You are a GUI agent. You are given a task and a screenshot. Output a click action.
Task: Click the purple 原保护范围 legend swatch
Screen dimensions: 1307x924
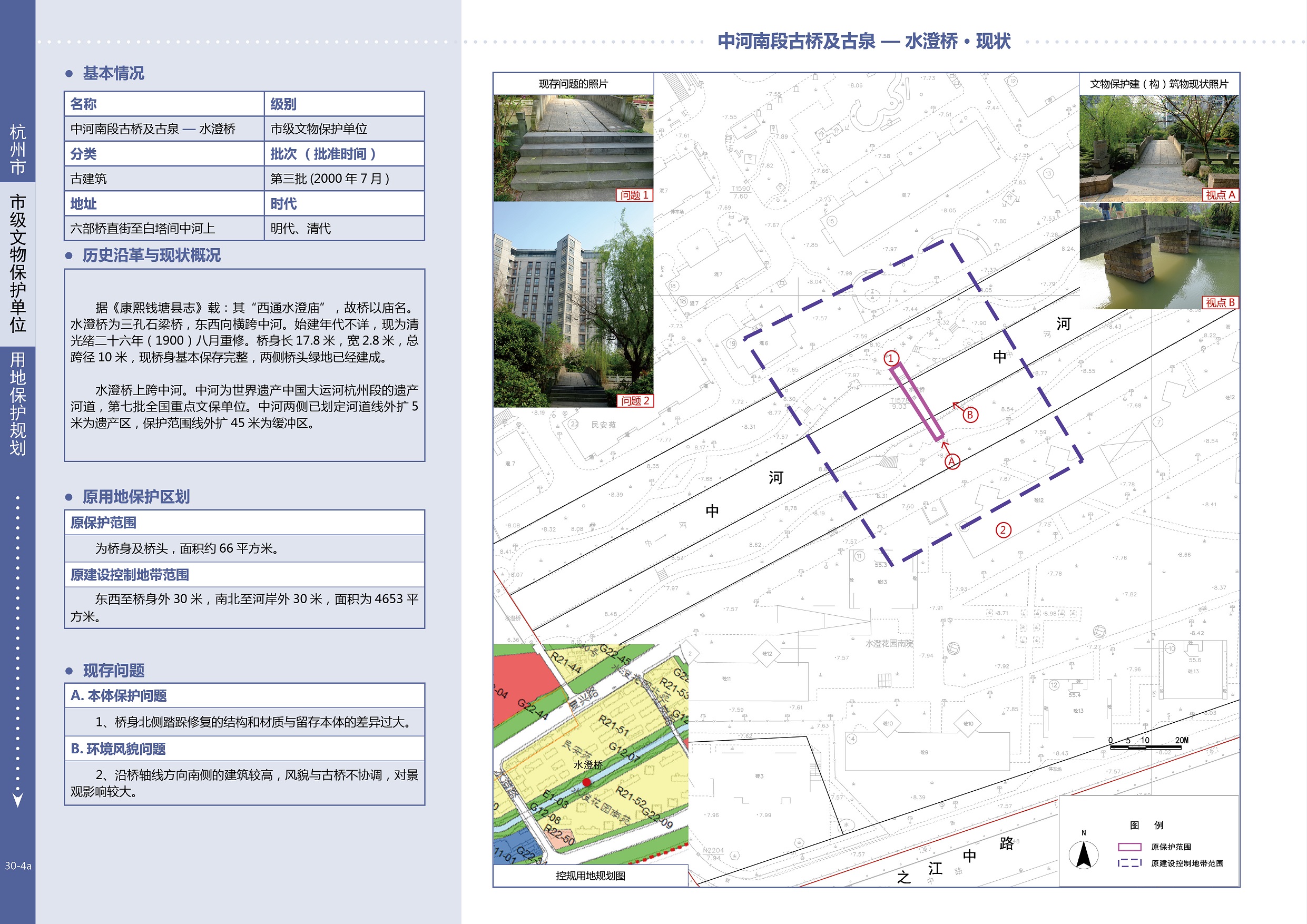tap(1129, 847)
